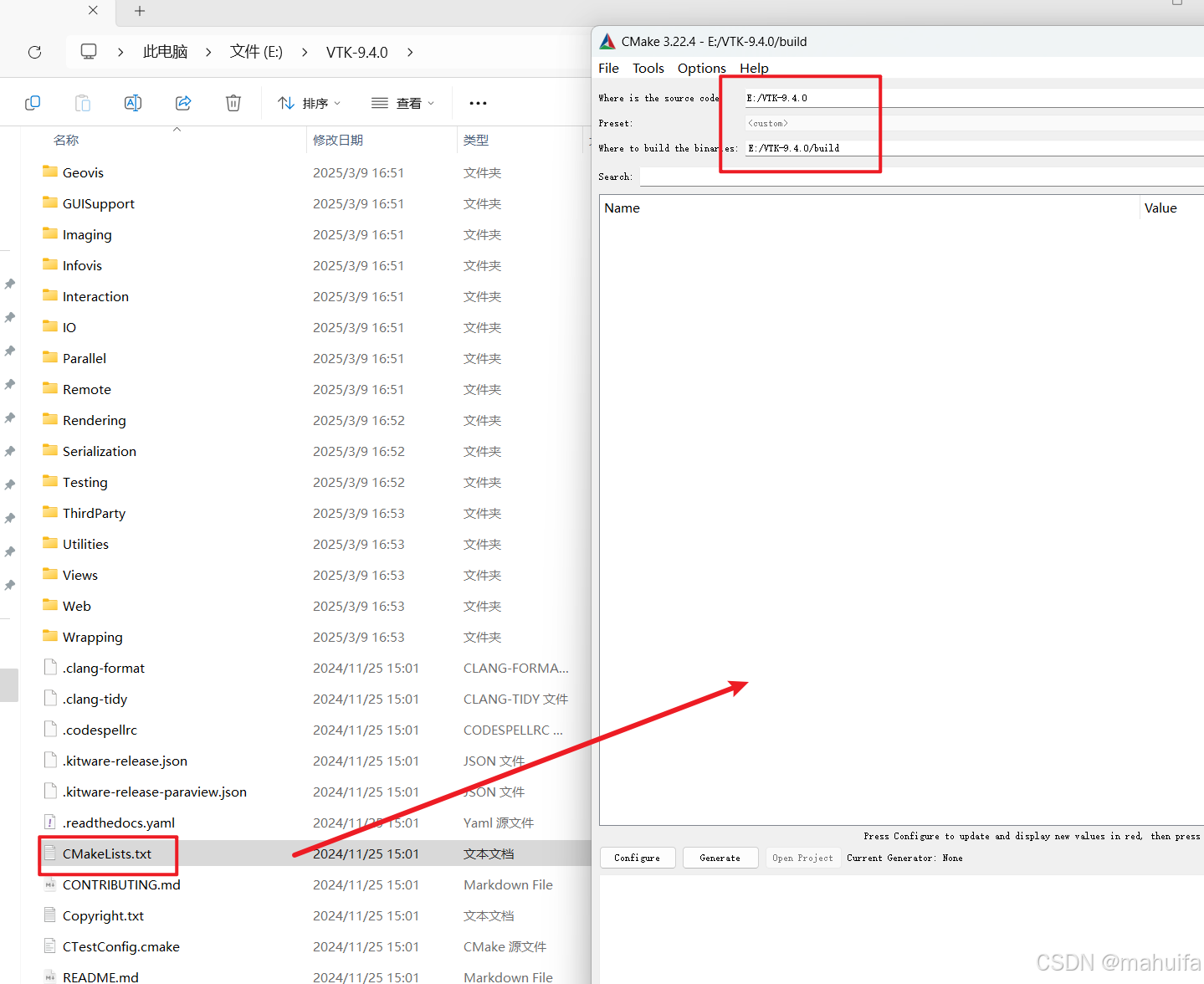Select the Interaction folder row
Screen dimensions: 1204x984
click(x=305, y=296)
